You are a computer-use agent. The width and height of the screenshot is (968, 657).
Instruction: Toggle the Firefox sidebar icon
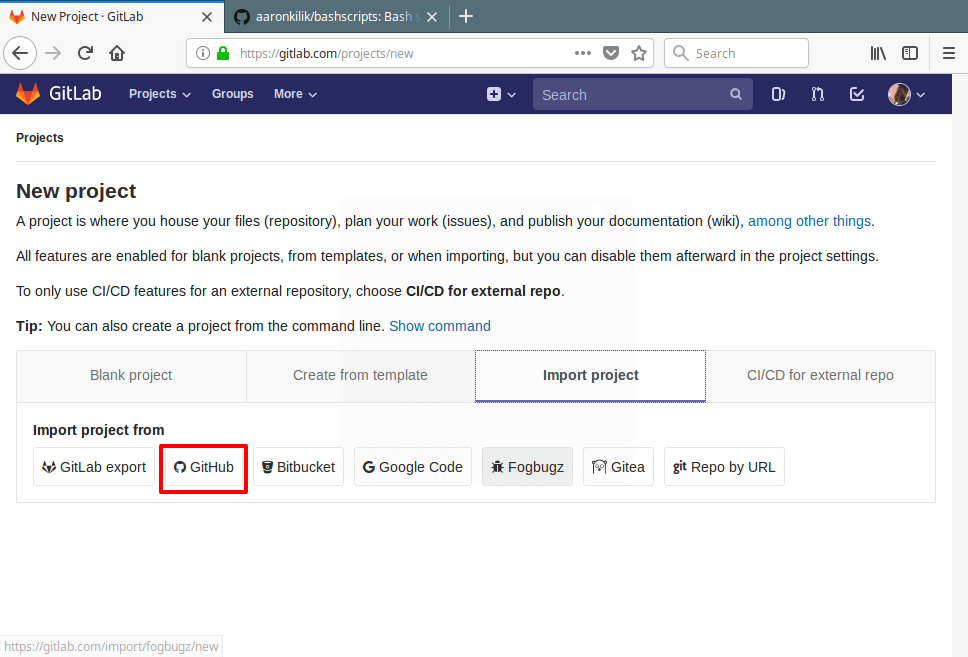pyautogui.click(x=910, y=53)
